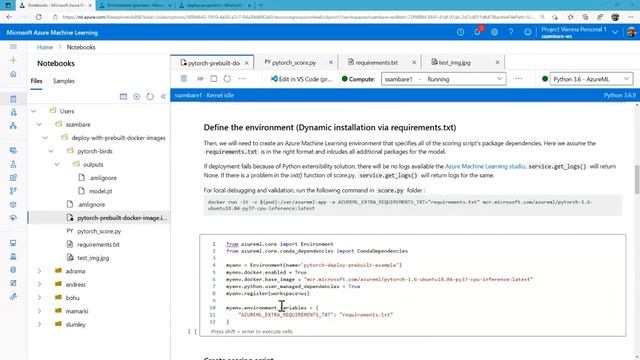Image resolution: width=640 pixels, height=360 pixels.
Task: Select the requirements.txt editor tab
Action: pos(376,62)
